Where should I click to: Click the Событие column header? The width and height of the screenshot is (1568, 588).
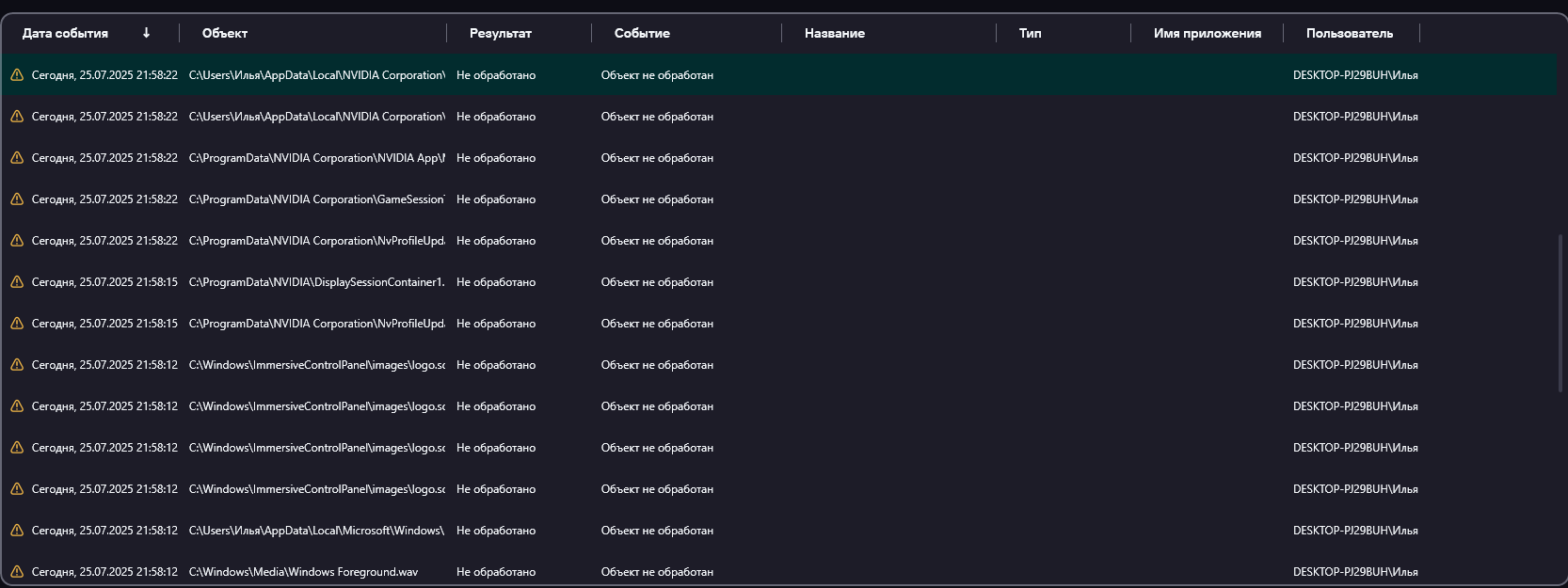pos(642,33)
